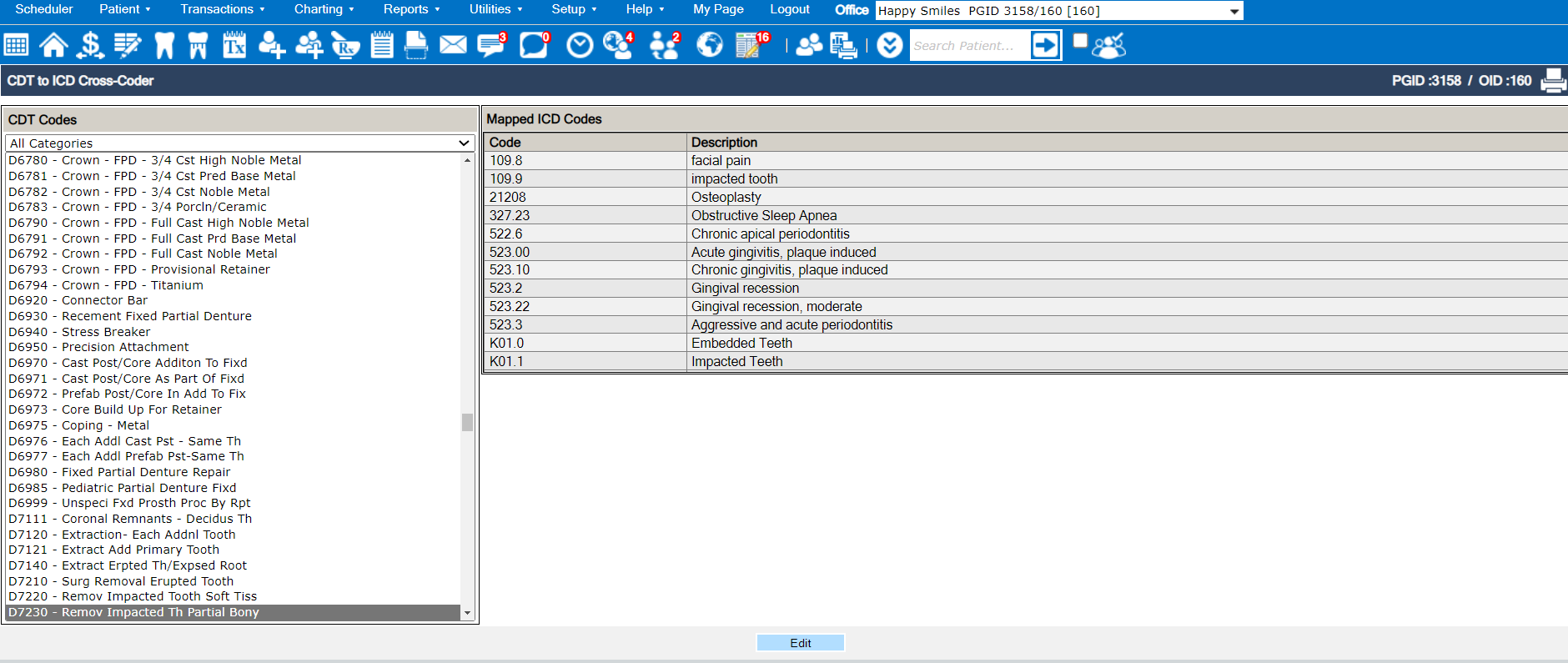The image size is (1568, 663).
Task: Click the Tx treatment plan icon
Action: (x=234, y=45)
